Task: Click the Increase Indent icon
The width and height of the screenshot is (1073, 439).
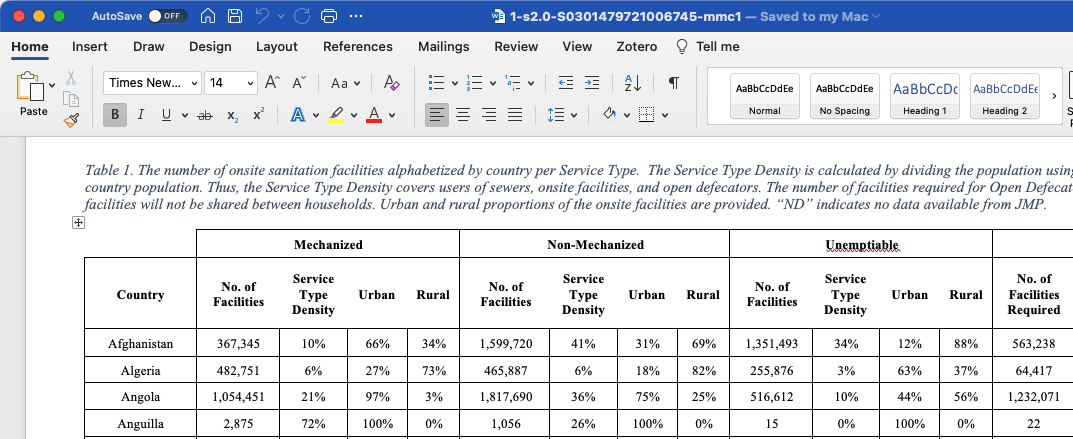Action: 592,83
